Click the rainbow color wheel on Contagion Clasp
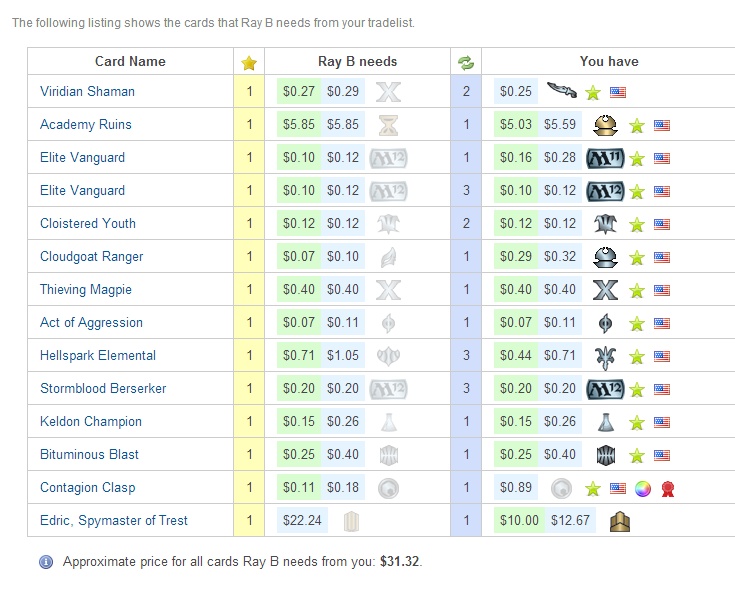 [x=643, y=489]
